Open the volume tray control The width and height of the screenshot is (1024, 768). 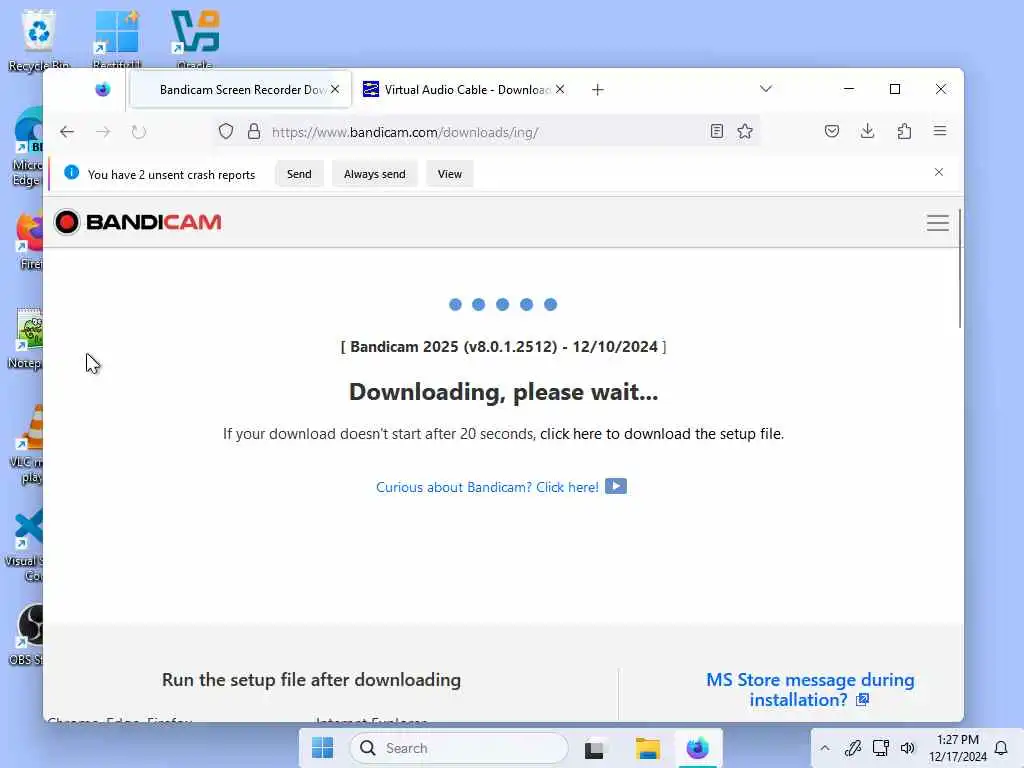[x=908, y=748]
